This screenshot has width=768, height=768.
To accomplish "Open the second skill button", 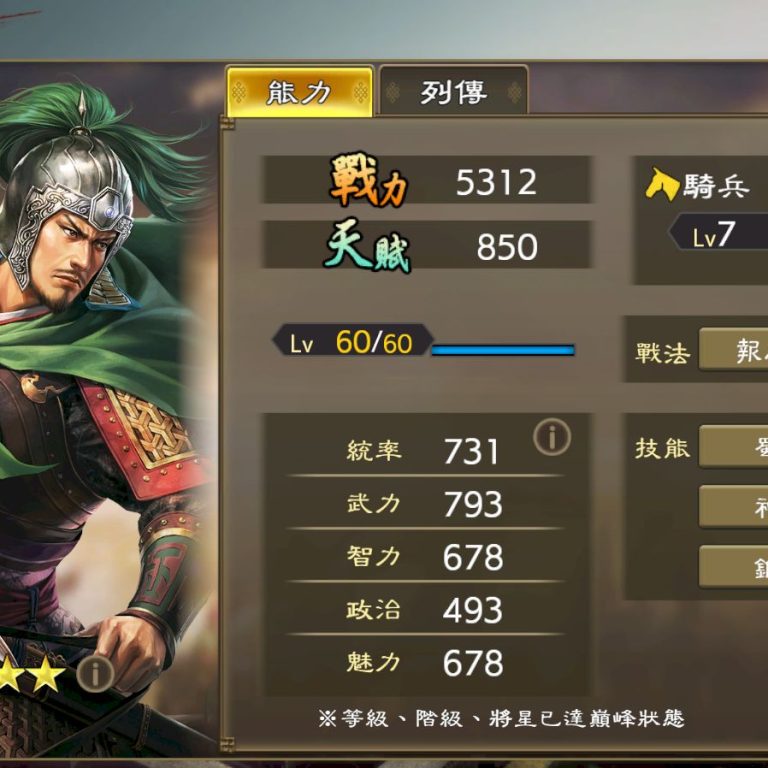I will point(733,506).
